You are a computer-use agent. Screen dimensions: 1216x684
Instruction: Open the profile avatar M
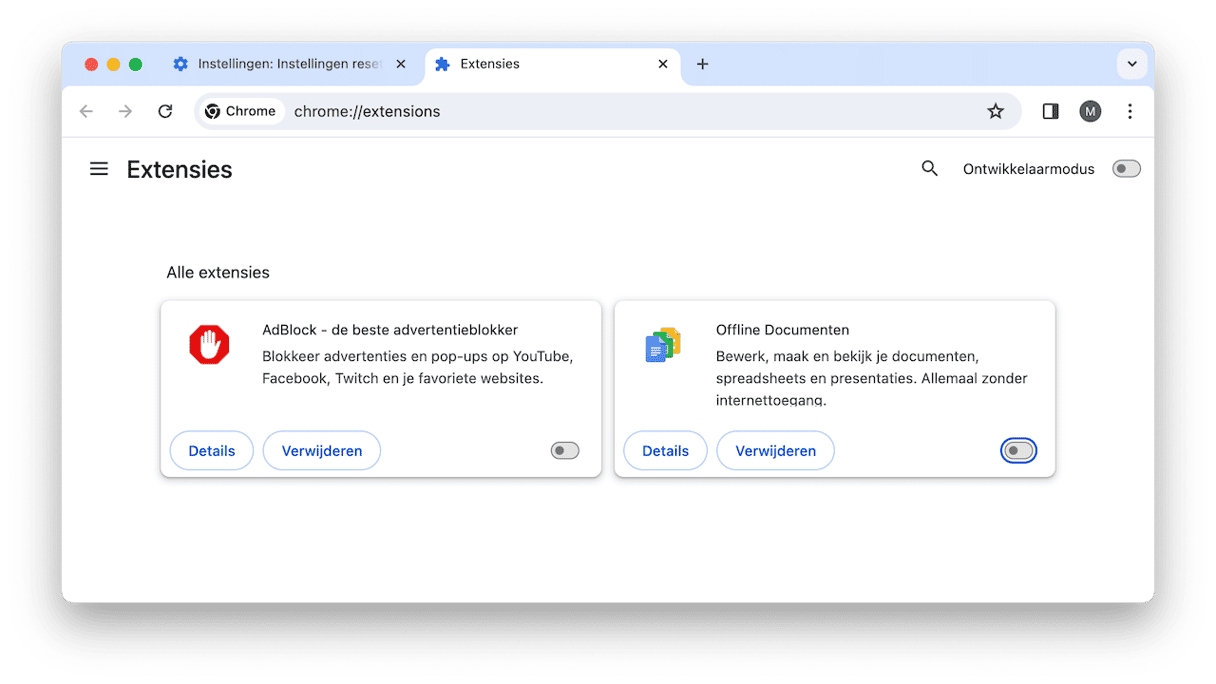(x=1090, y=111)
